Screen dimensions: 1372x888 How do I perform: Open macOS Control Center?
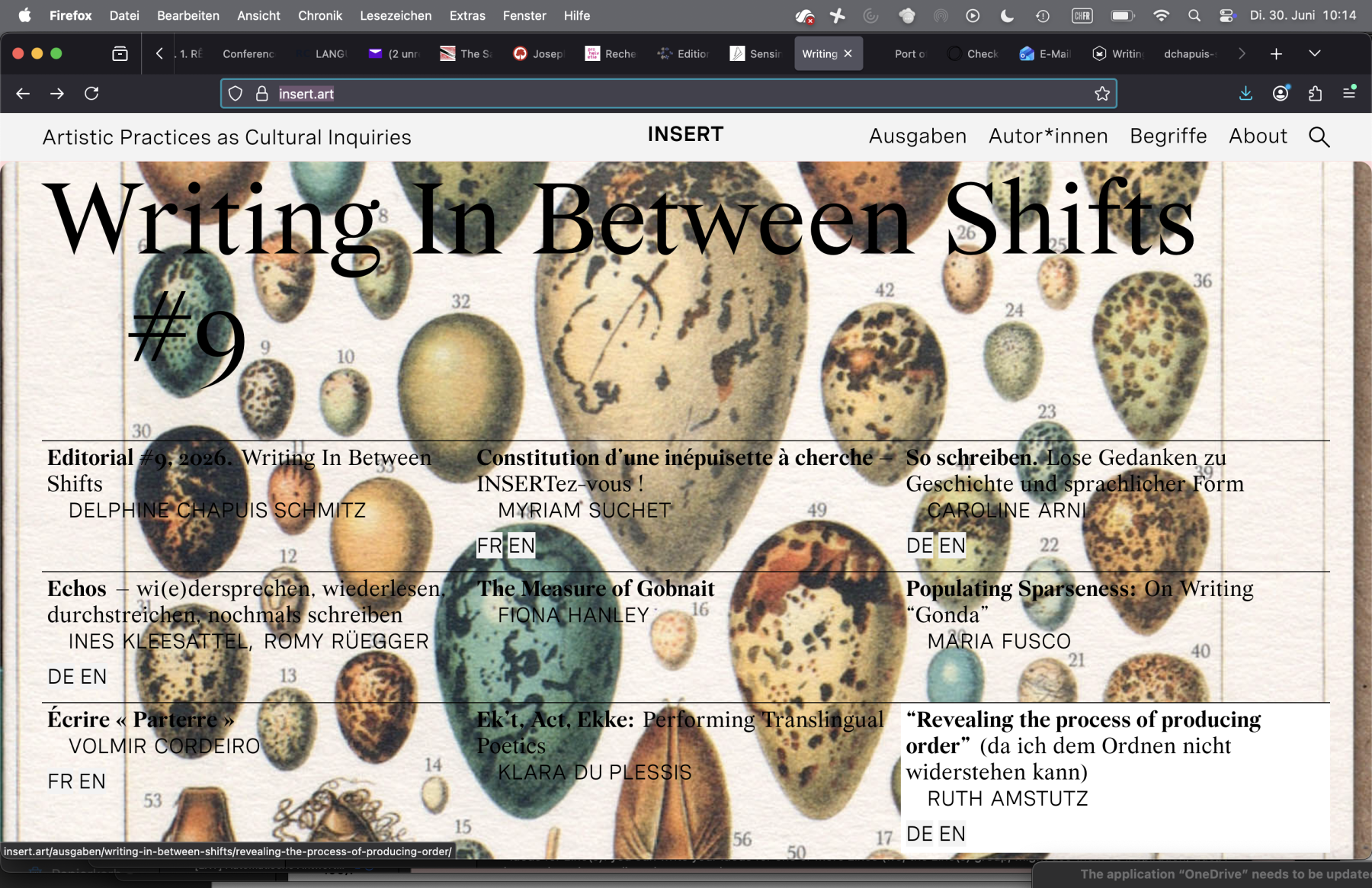click(1226, 15)
